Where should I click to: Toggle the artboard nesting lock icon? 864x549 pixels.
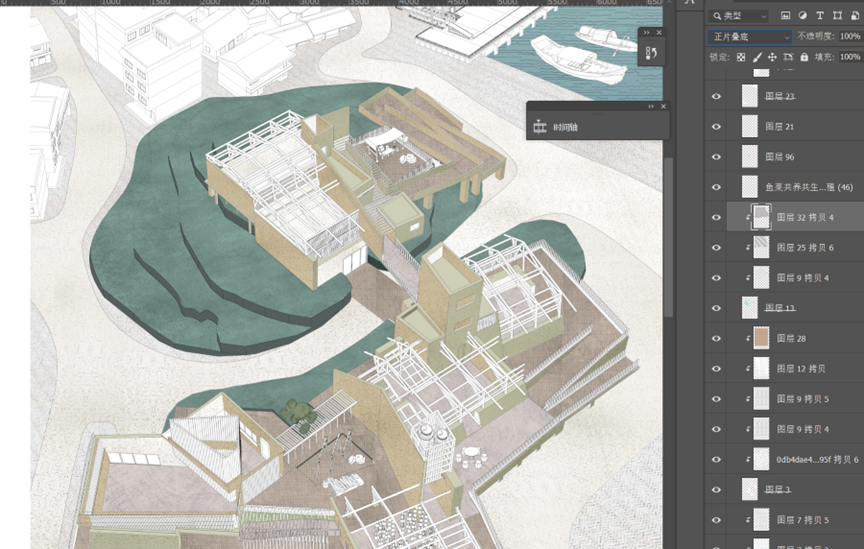pos(788,57)
